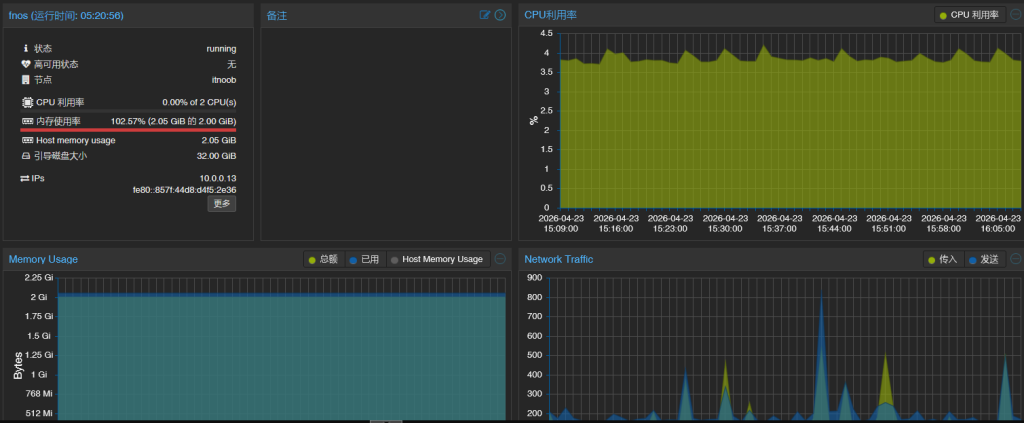The width and height of the screenshot is (1024, 423).
Task: Click the edit notes icon in 备注 panel
Action: [x=485, y=15]
